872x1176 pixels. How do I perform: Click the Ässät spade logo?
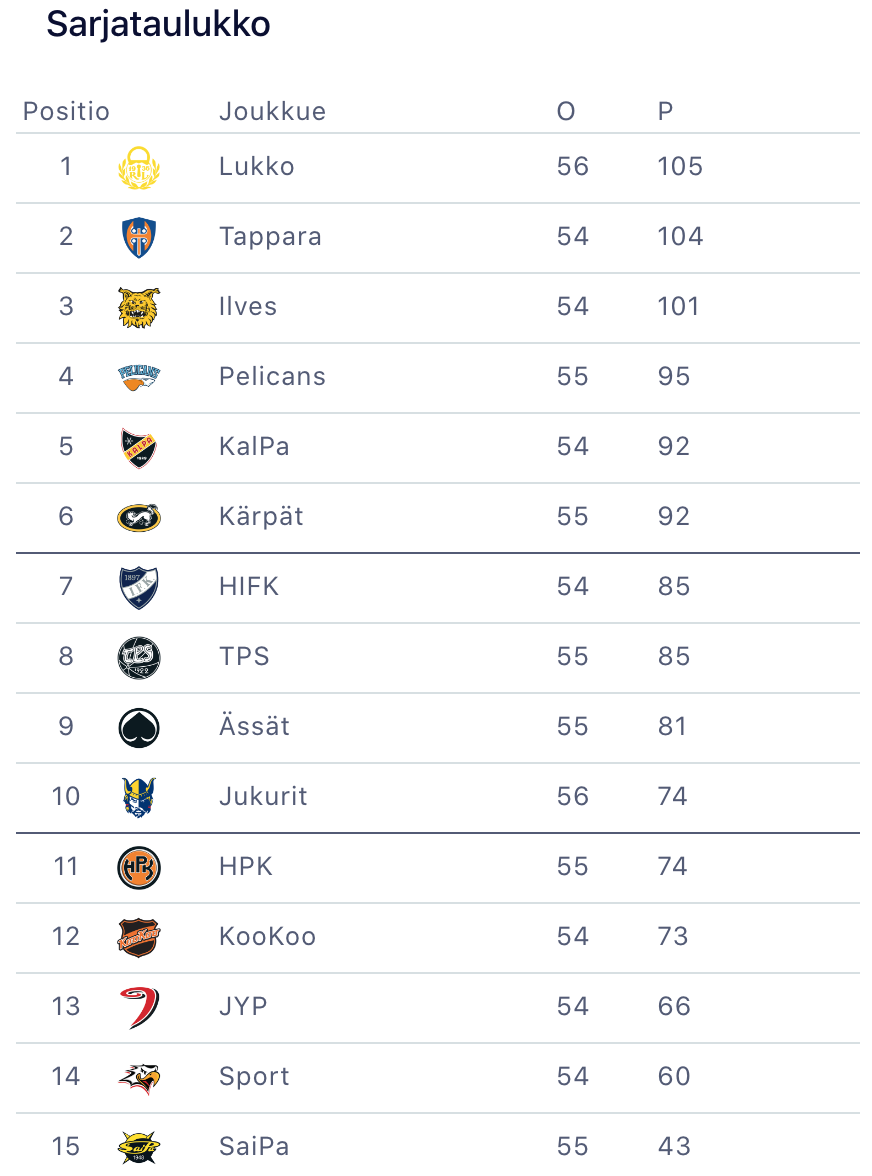pyautogui.click(x=139, y=727)
